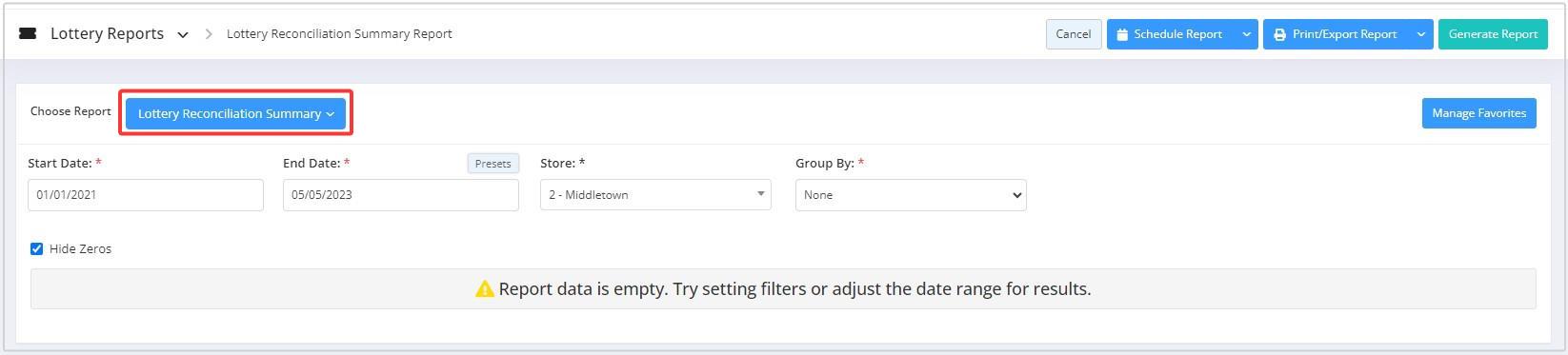
Task: Open the Schedule Report dropdown arrow
Action: tap(1246, 34)
